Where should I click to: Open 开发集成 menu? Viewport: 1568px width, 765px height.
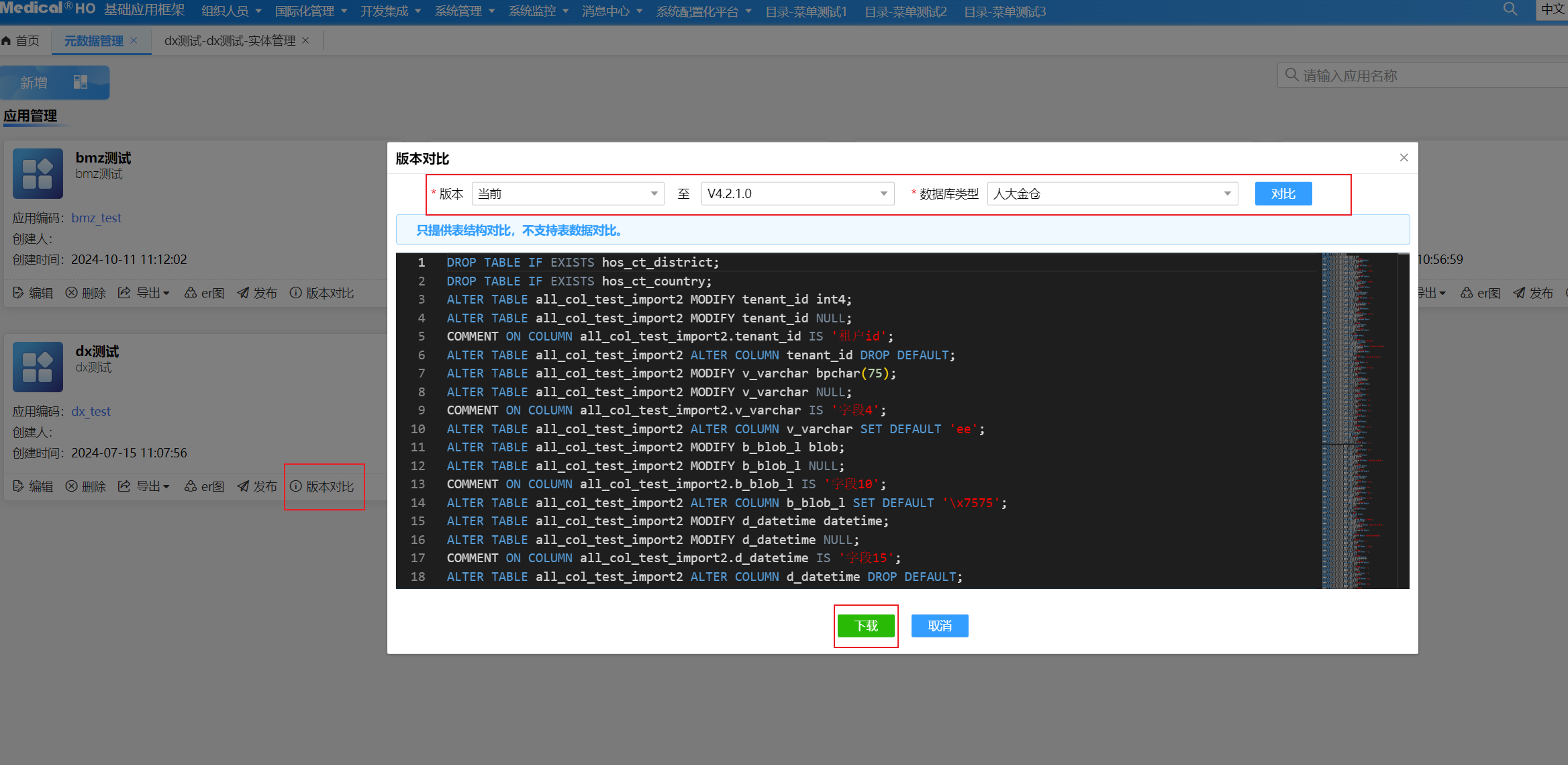(x=391, y=11)
